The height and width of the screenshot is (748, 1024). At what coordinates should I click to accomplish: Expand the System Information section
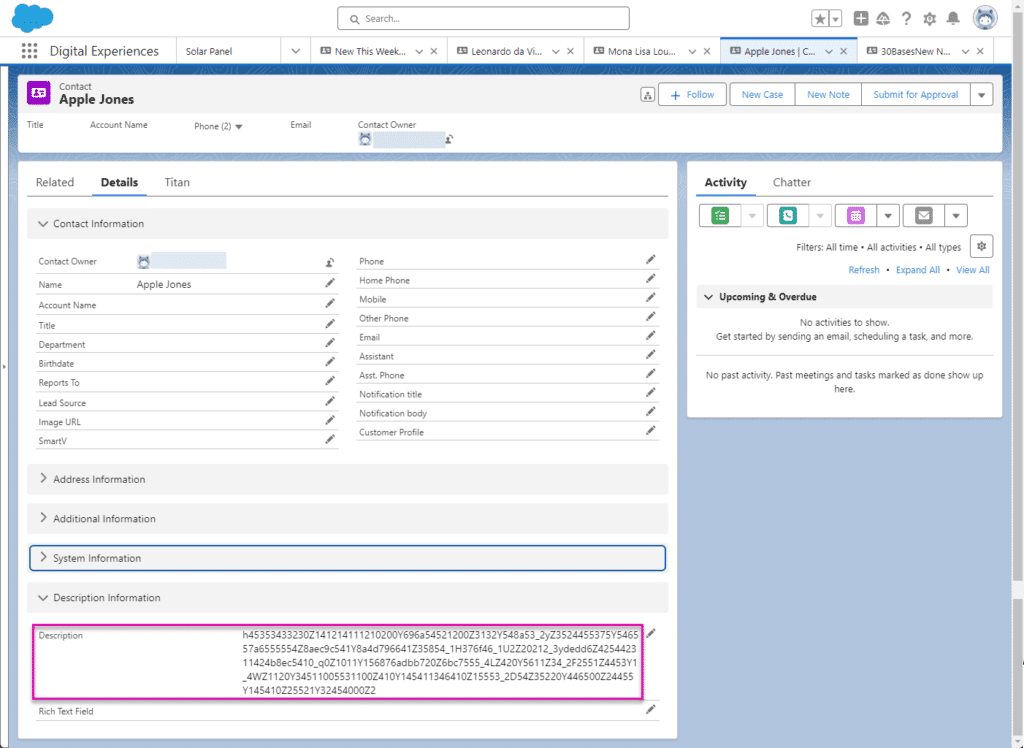[x=42, y=558]
